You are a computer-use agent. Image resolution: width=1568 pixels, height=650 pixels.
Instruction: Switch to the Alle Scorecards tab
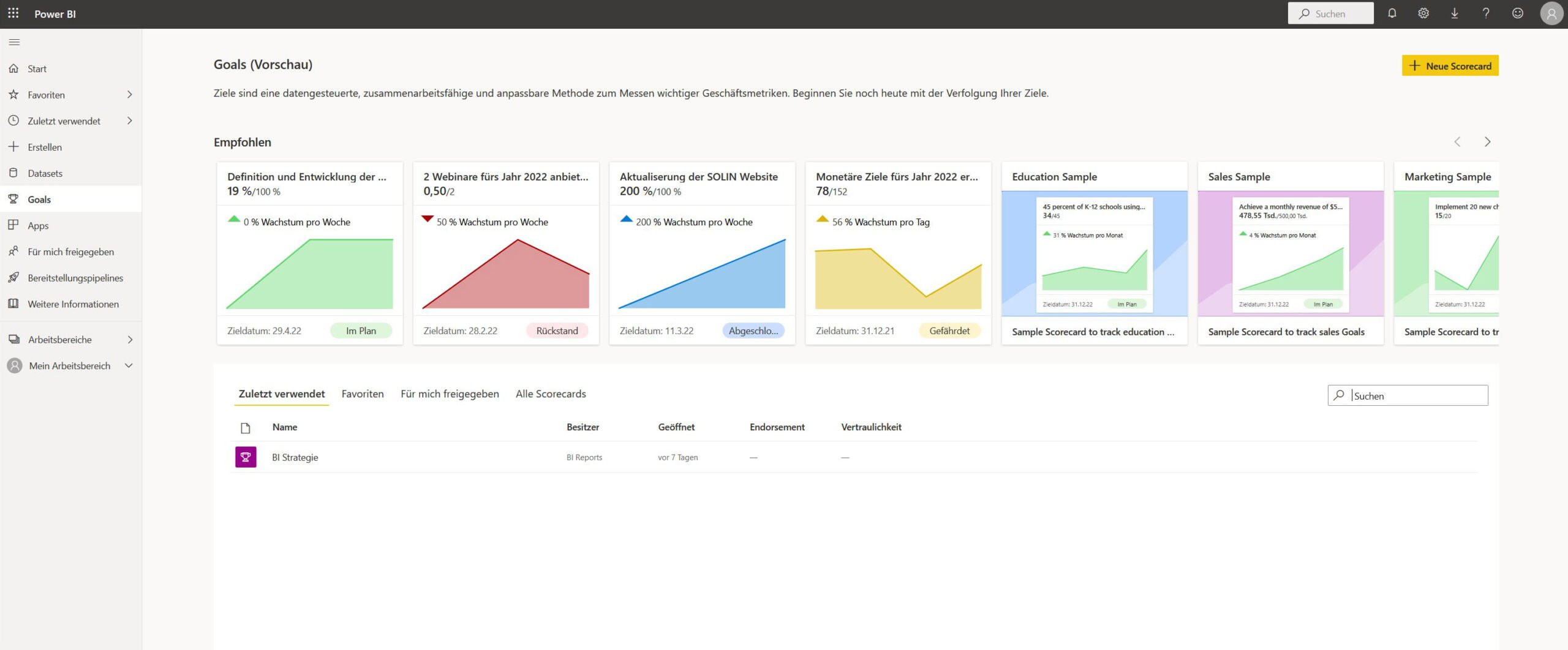(x=550, y=394)
